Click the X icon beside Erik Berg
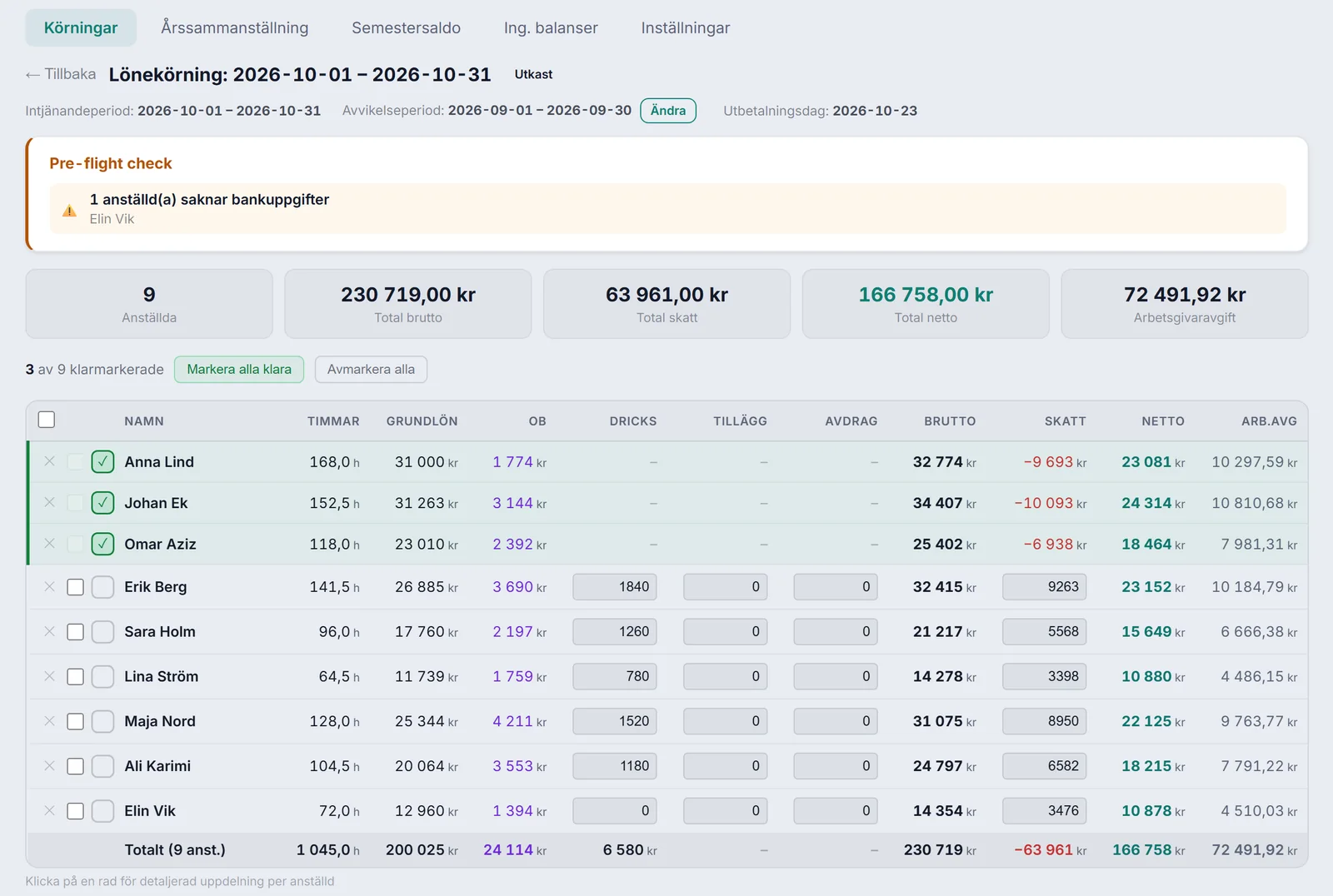 (x=49, y=586)
